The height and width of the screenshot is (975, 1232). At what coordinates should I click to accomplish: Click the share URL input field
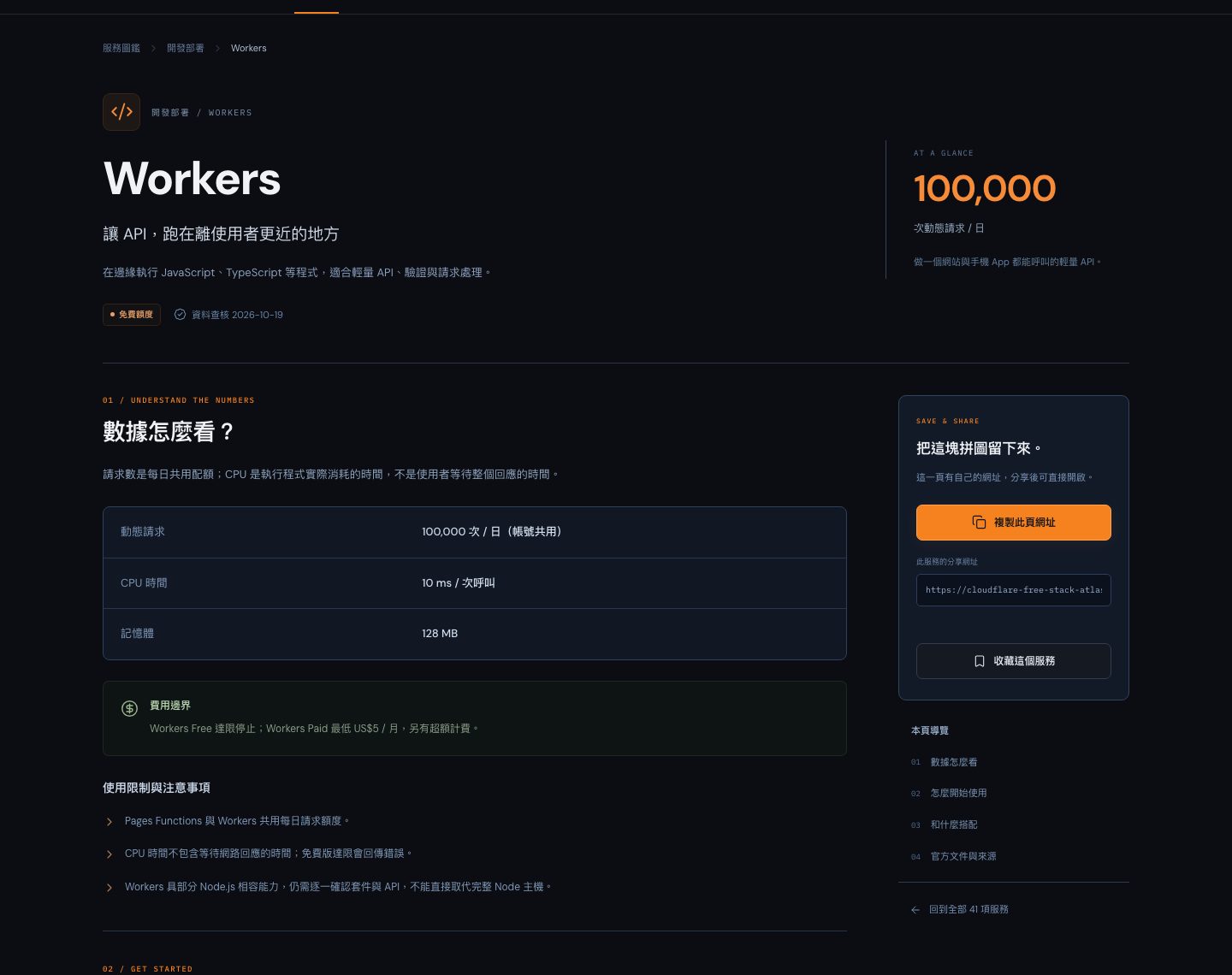[1014, 590]
